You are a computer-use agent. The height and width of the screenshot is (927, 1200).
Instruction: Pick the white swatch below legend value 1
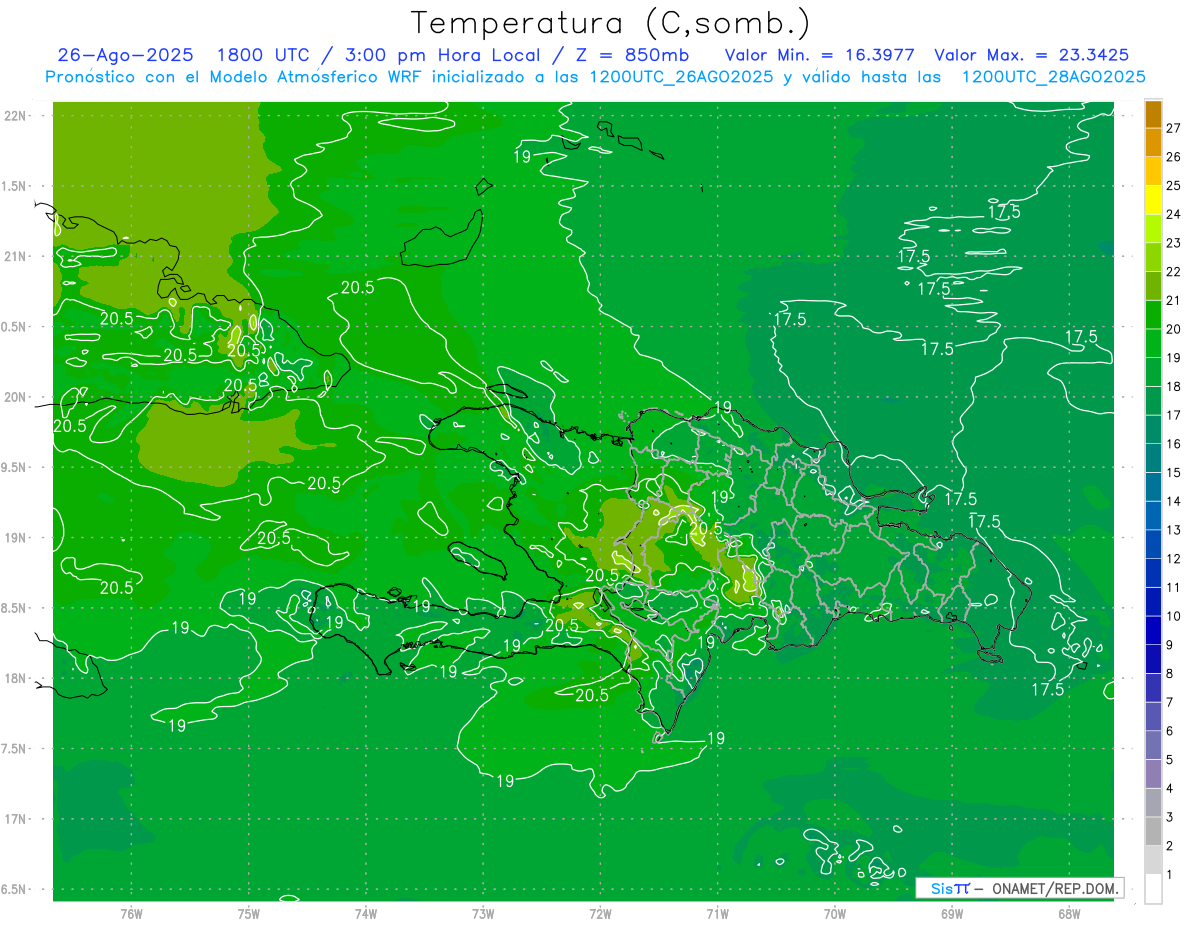(x=1153, y=889)
